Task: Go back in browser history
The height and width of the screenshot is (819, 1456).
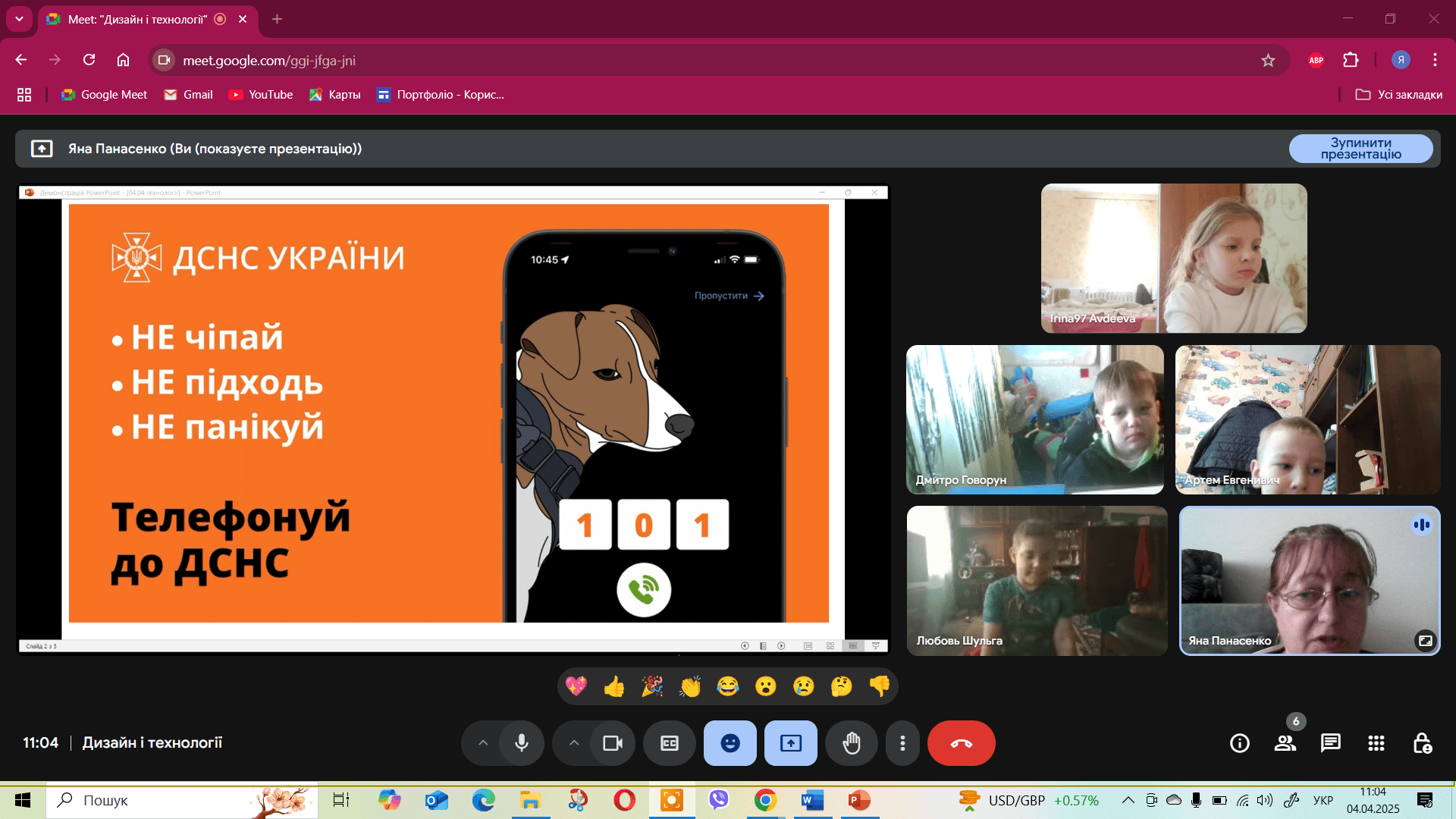Action: tap(21, 60)
